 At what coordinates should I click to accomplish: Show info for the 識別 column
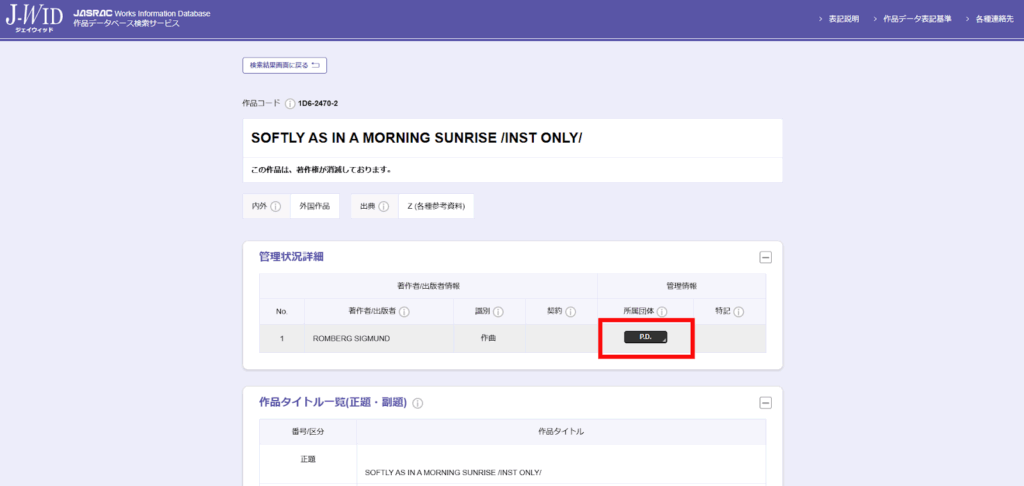pyautogui.click(x=497, y=312)
